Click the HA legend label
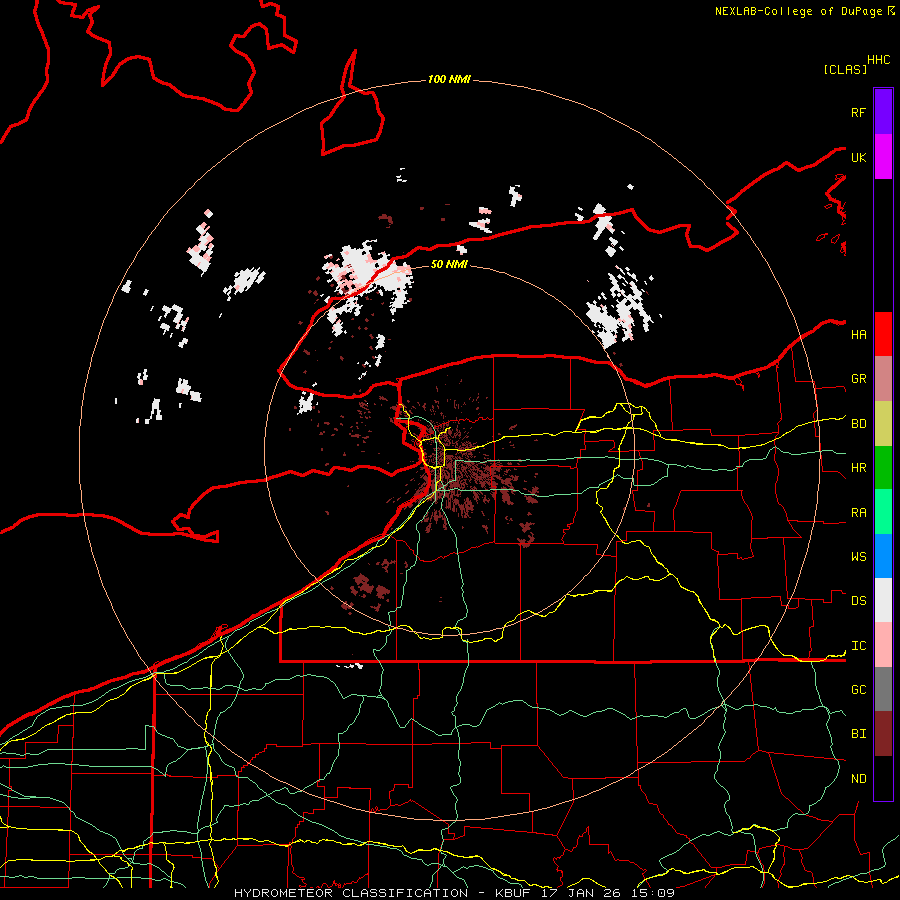This screenshot has width=900, height=900. pyautogui.click(x=858, y=334)
